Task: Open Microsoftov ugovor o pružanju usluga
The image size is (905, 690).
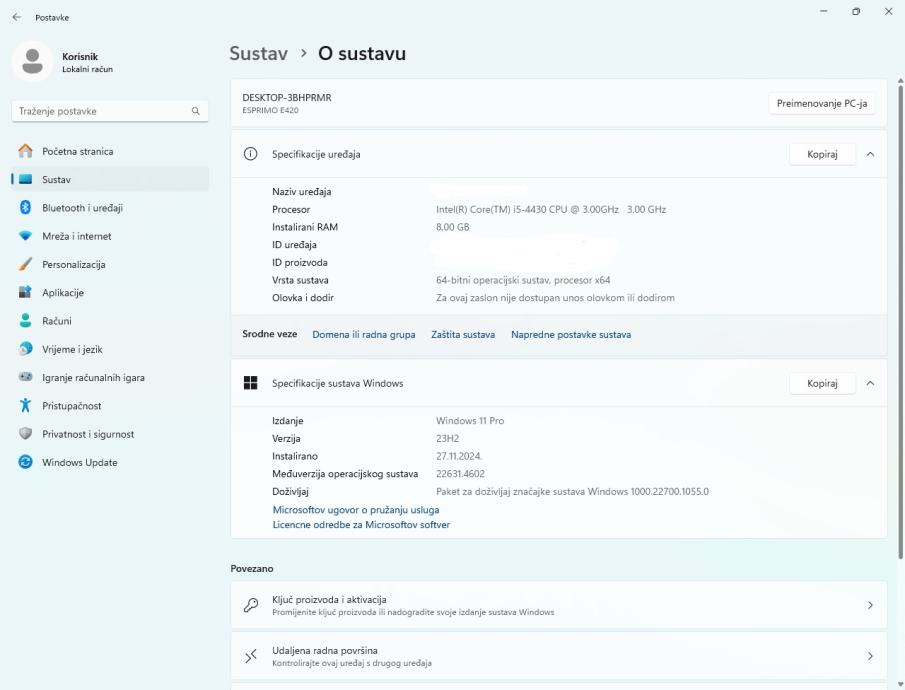Action: pyautogui.click(x=356, y=510)
